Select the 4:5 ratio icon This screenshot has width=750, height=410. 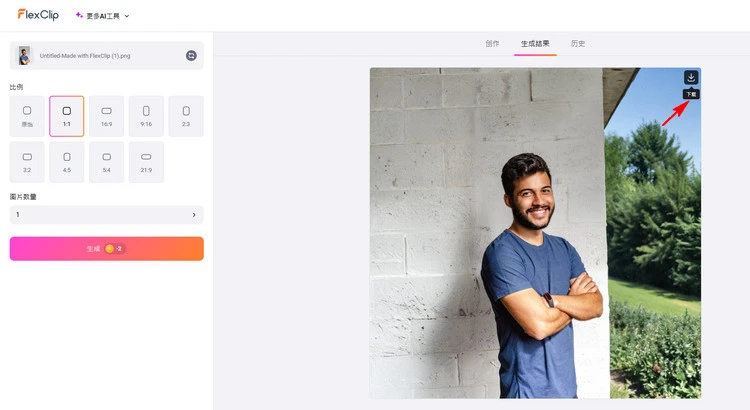(x=66, y=162)
